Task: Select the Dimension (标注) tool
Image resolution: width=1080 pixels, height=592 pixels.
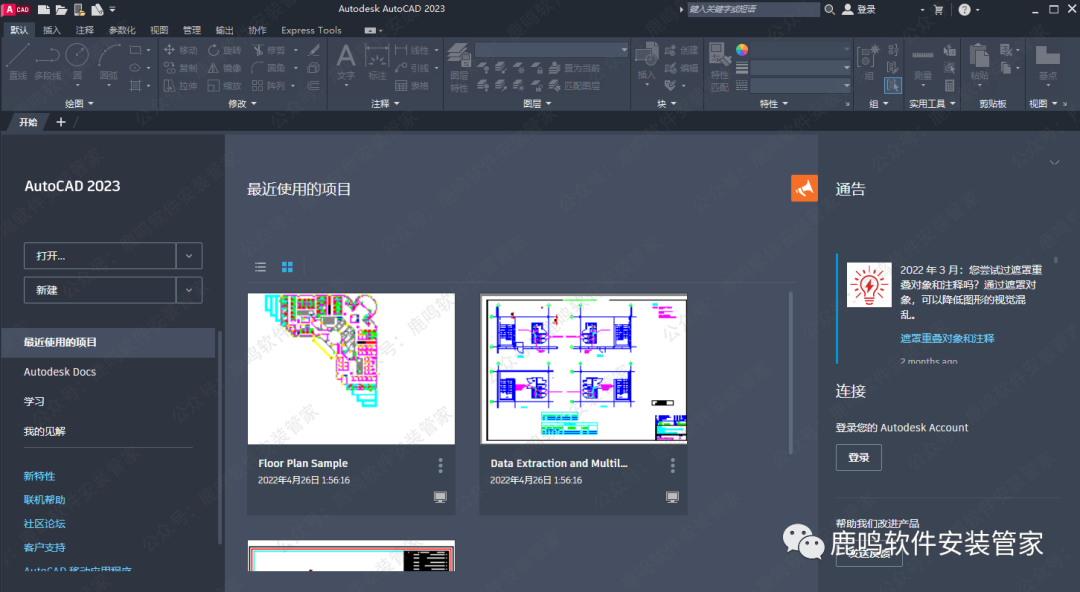Action: tap(377, 62)
